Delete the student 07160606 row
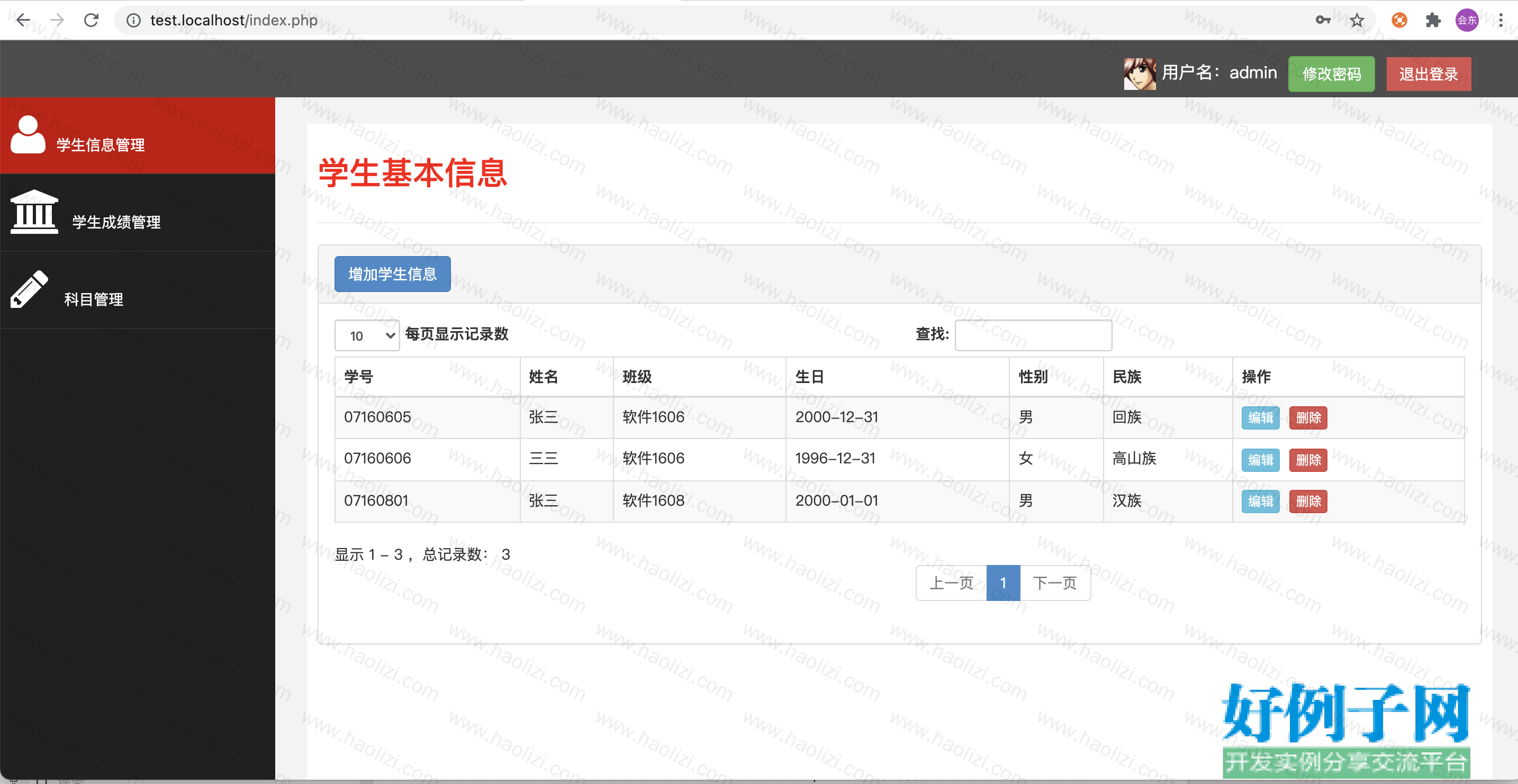The height and width of the screenshot is (784, 1518). pos(1308,459)
